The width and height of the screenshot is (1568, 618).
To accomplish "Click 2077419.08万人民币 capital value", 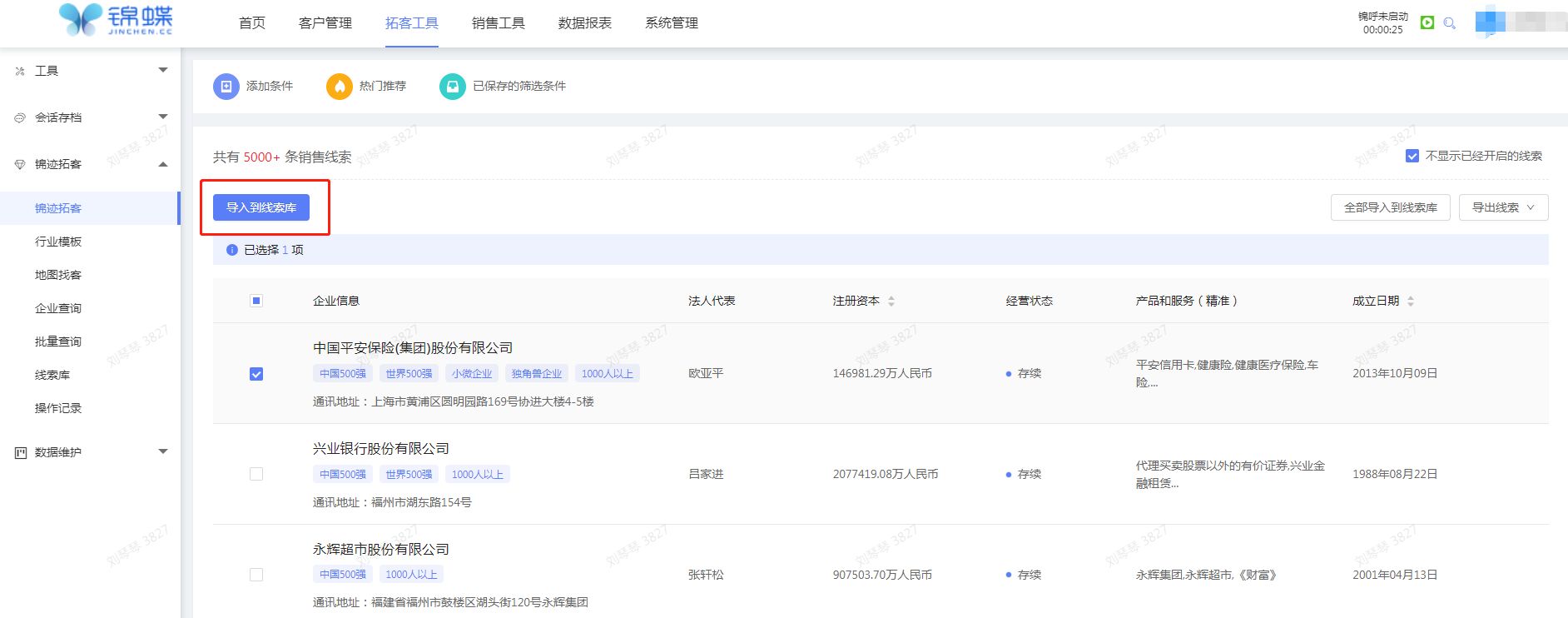I will pyautogui.click(x=886, y=475).
